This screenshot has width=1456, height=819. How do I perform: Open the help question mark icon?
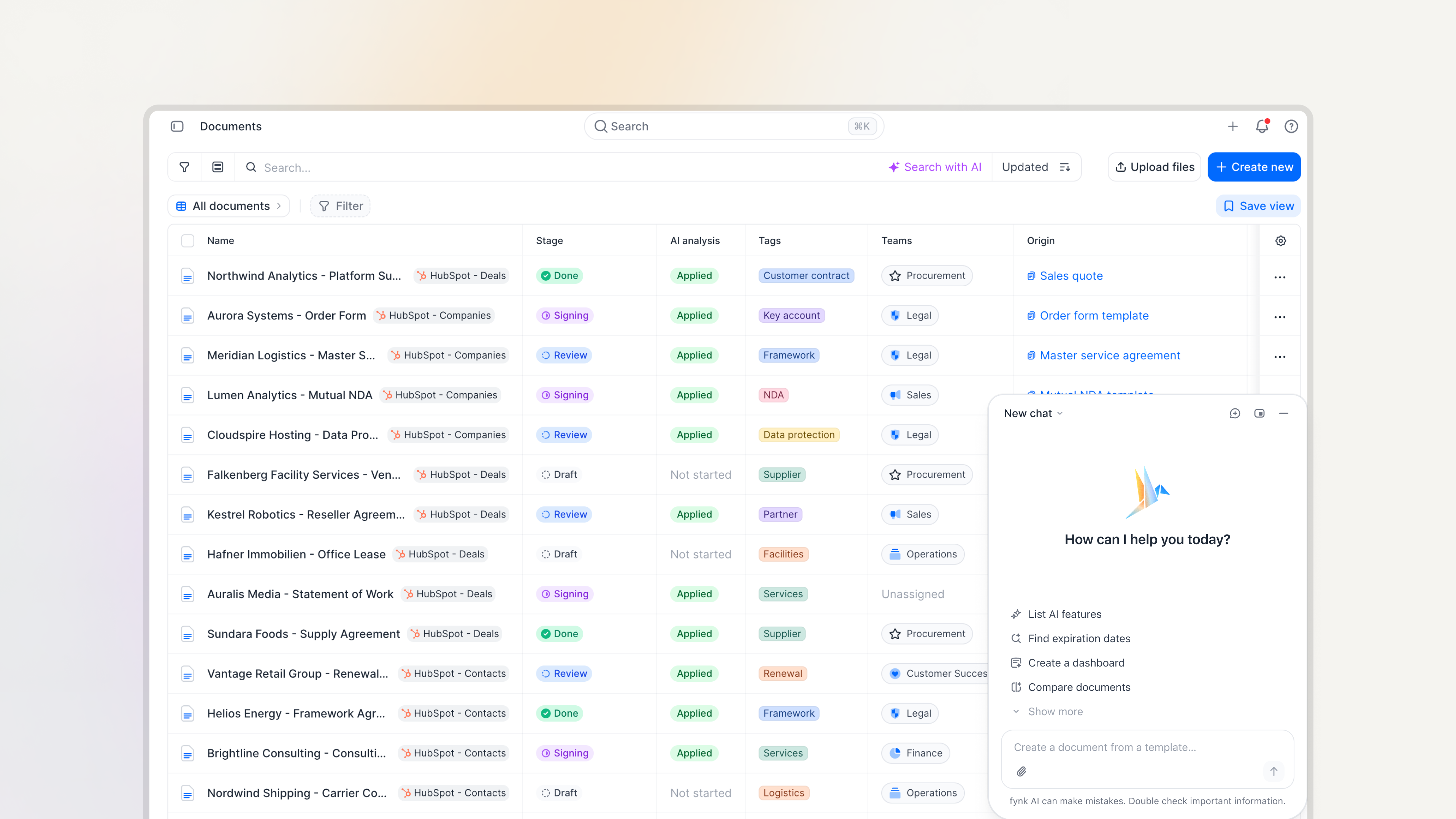(x=1291, y=127)
